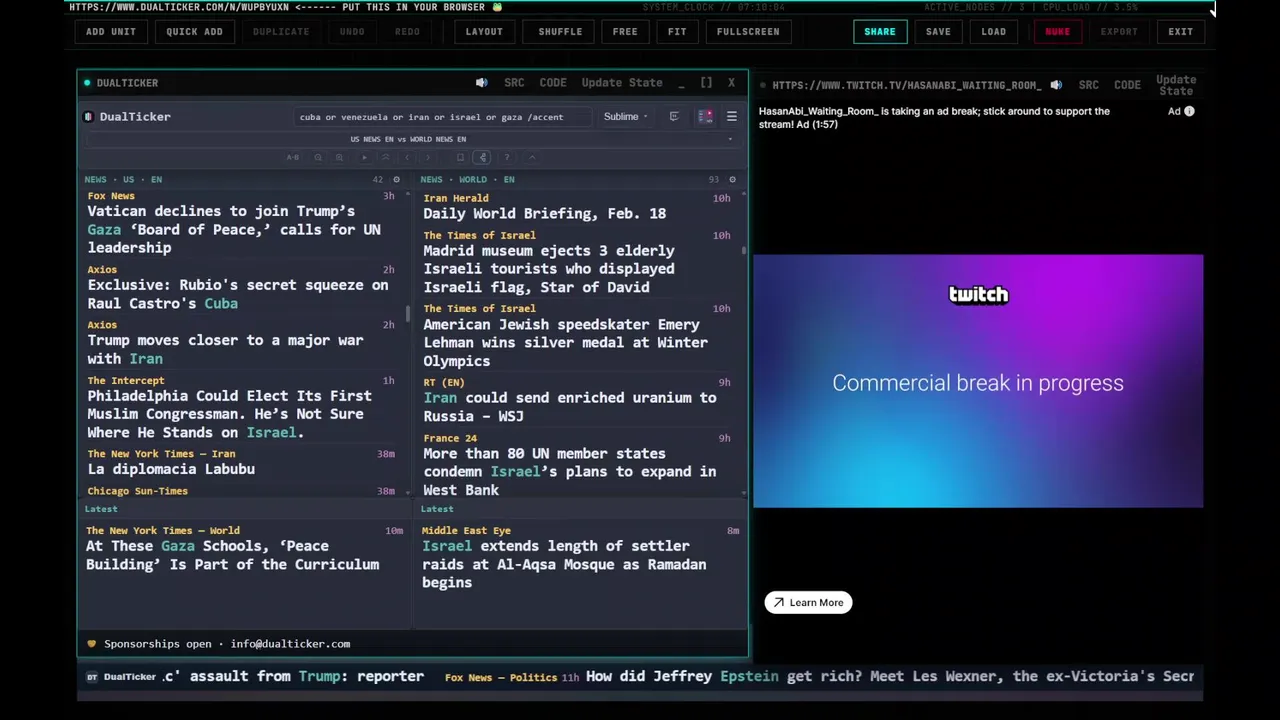Click Update State on the DualTicker unit

pyautogui.click(x=622, y=83)
